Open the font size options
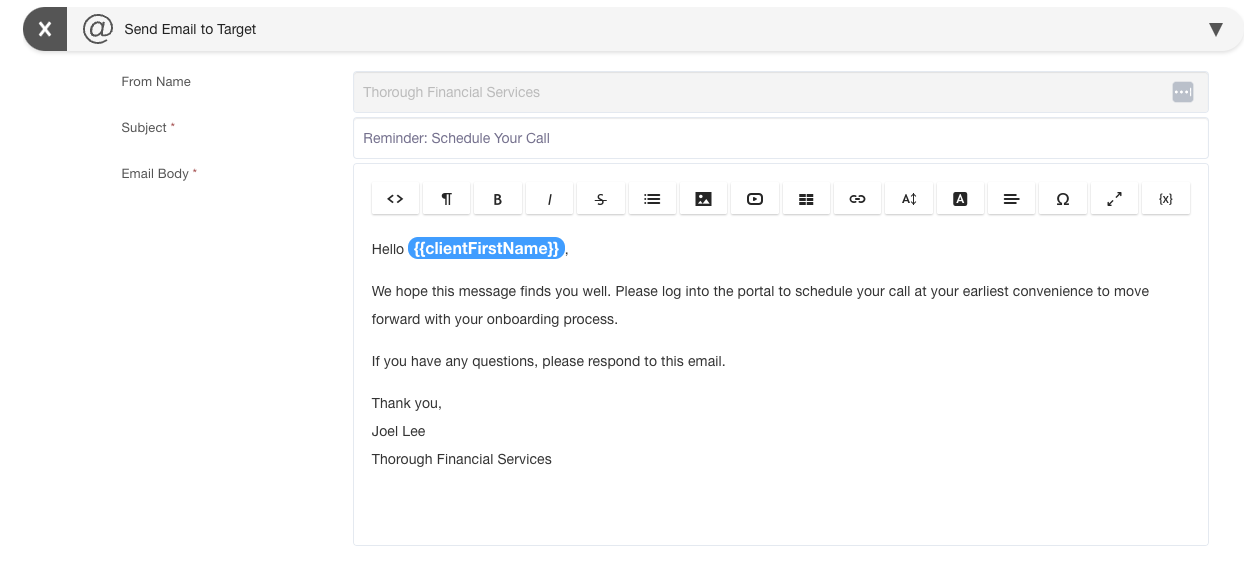Viewport: 1246px width, 571px height. pos(909,199)
